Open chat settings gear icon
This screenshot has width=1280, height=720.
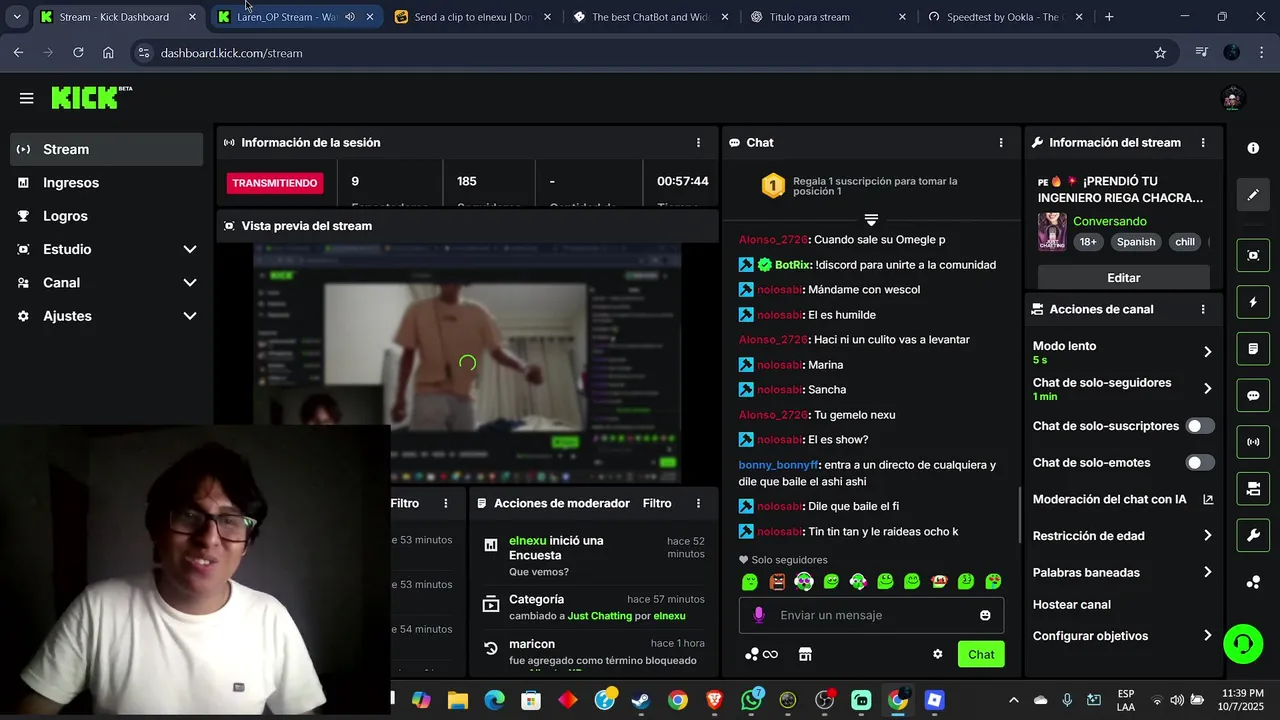[937, 654]
